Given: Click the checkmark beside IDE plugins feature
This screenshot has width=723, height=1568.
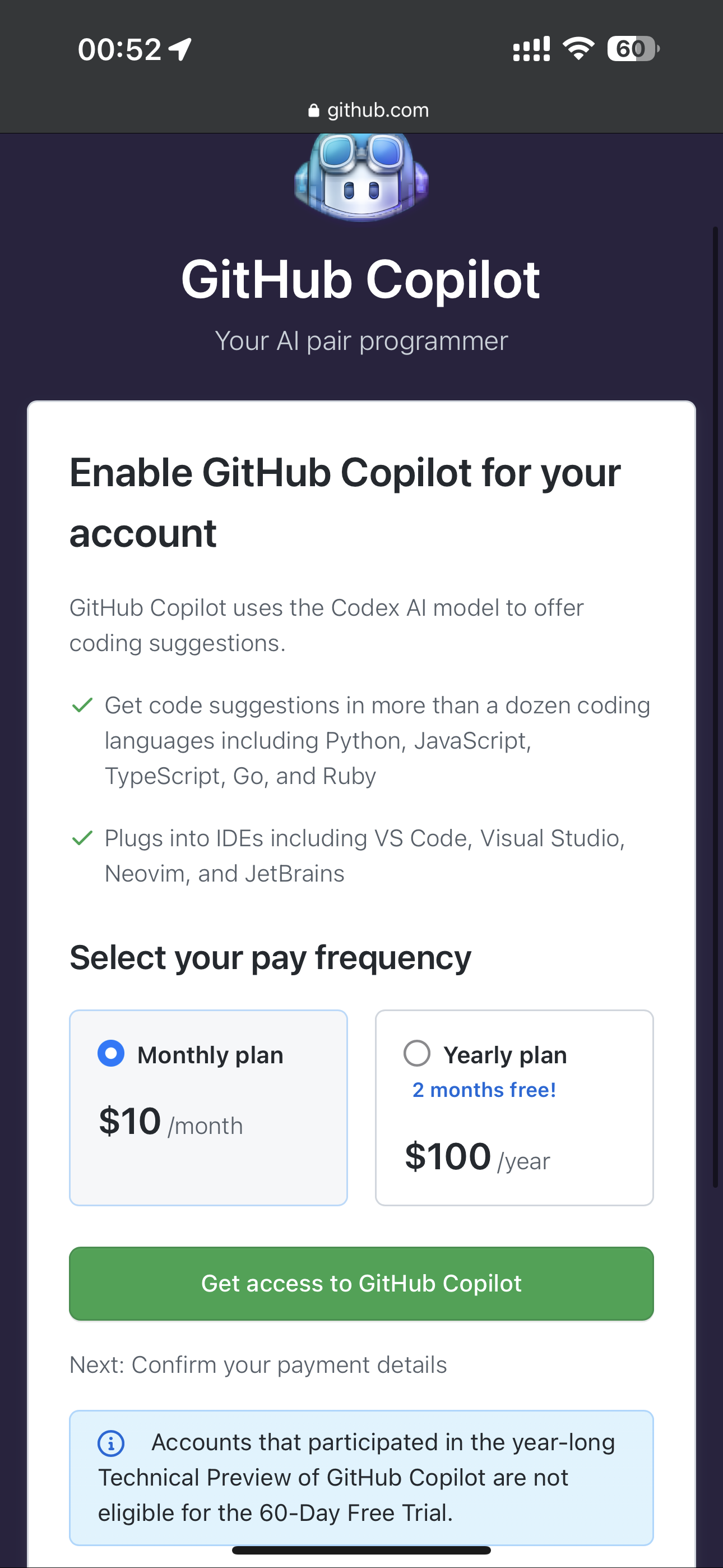Looking at the screenshot, I should [84, 838].
